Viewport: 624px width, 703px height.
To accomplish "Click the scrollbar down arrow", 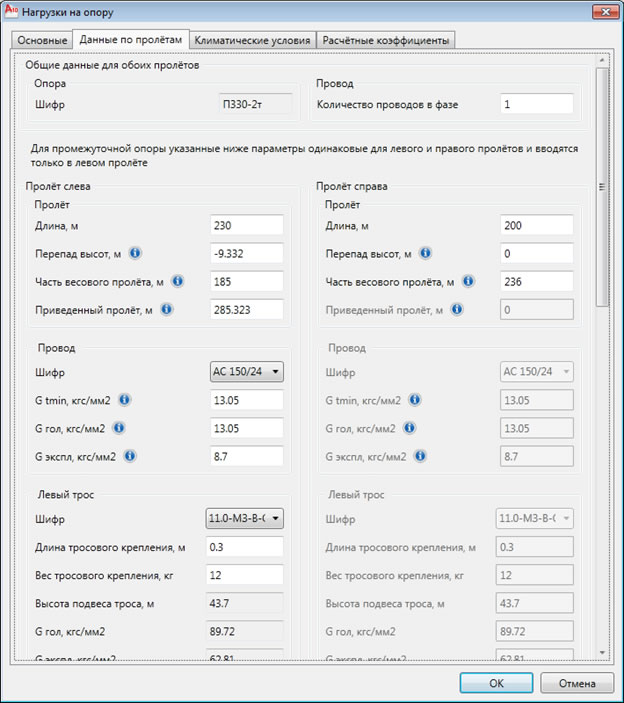I will point(602,652).
